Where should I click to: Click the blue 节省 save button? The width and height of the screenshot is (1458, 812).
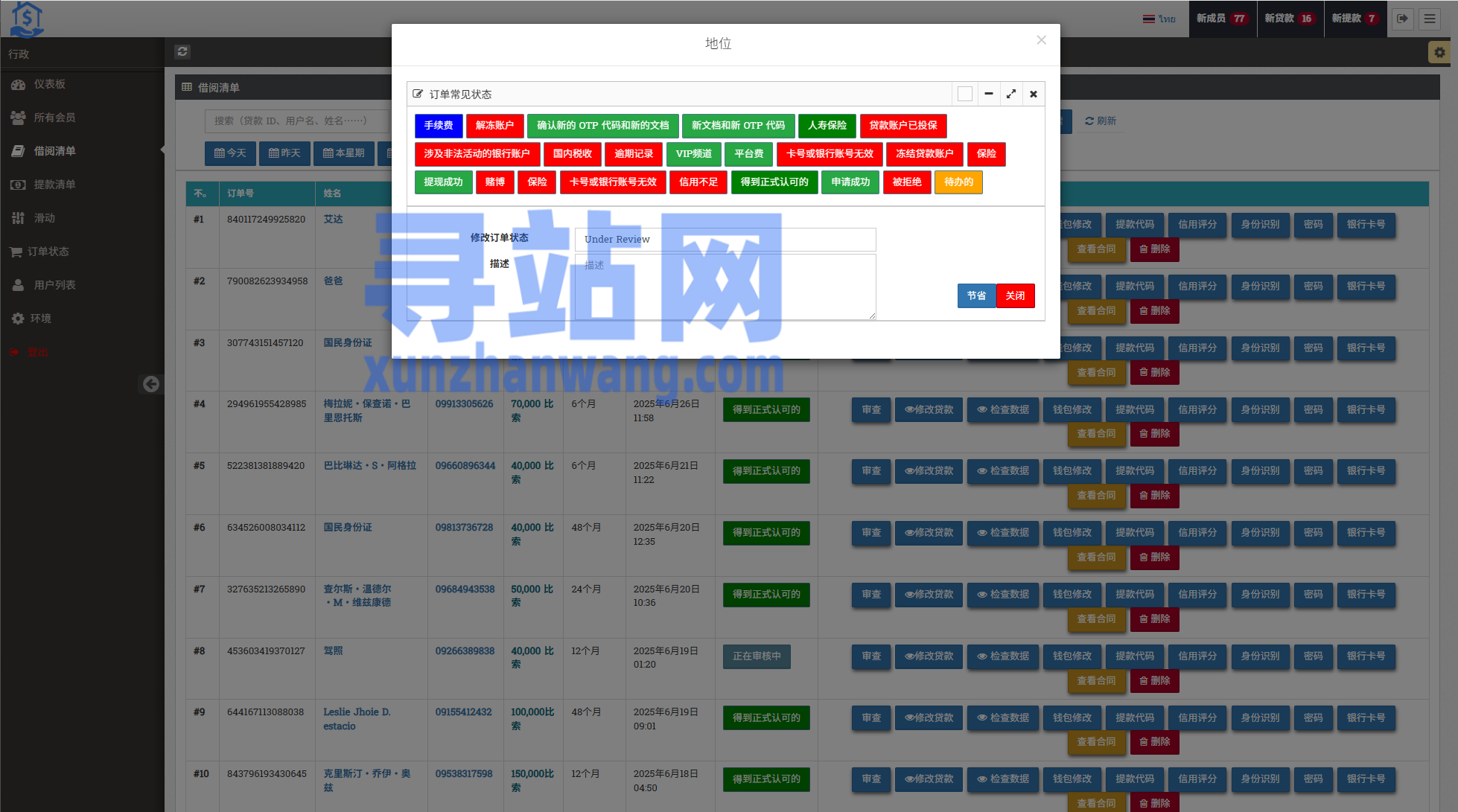point(976,295)
